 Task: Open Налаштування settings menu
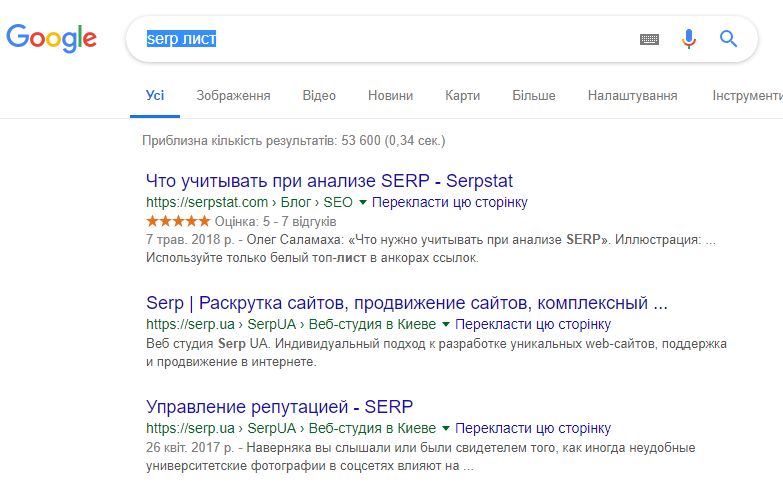click(632, 95)
